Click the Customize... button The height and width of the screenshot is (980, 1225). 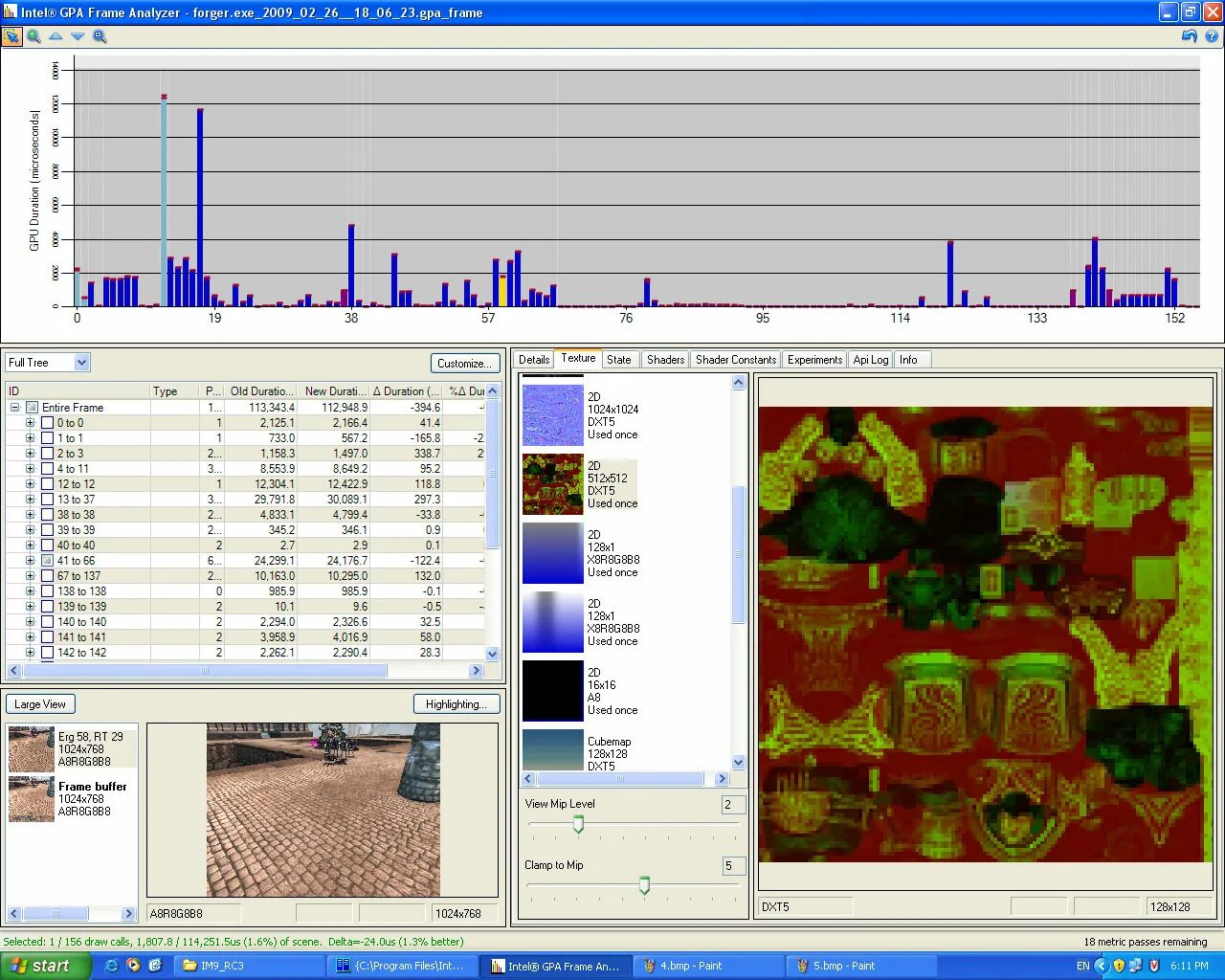pos(464,364)
